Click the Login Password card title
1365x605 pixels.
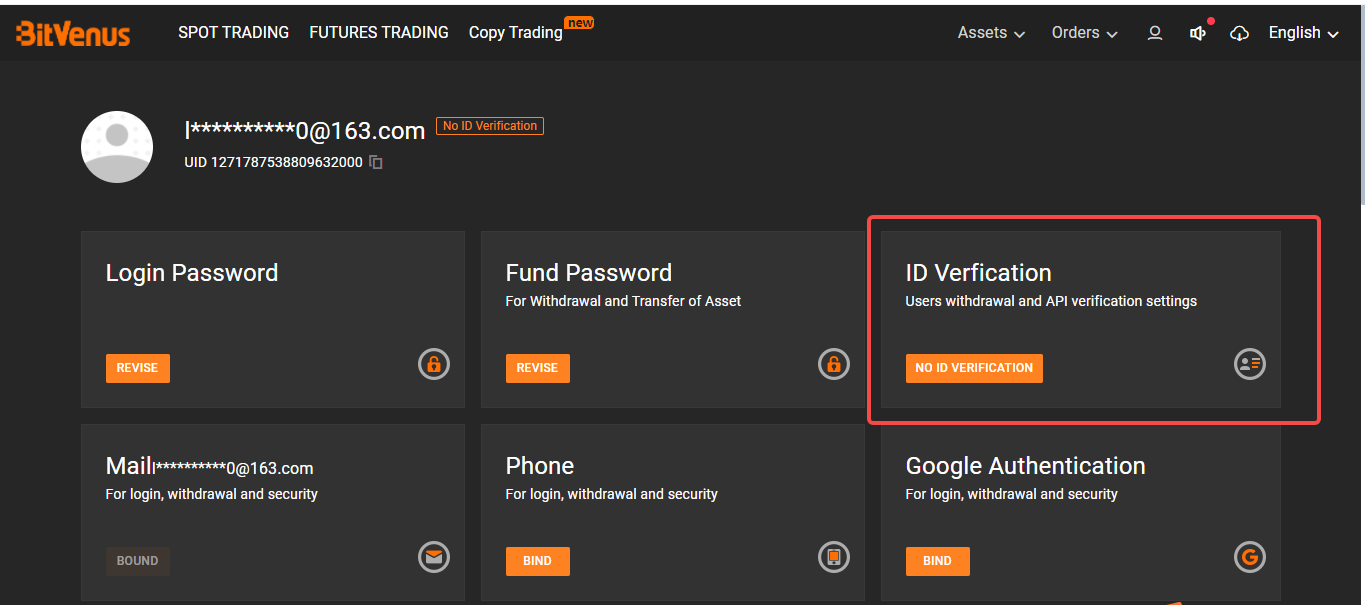[x=192, y=273]
